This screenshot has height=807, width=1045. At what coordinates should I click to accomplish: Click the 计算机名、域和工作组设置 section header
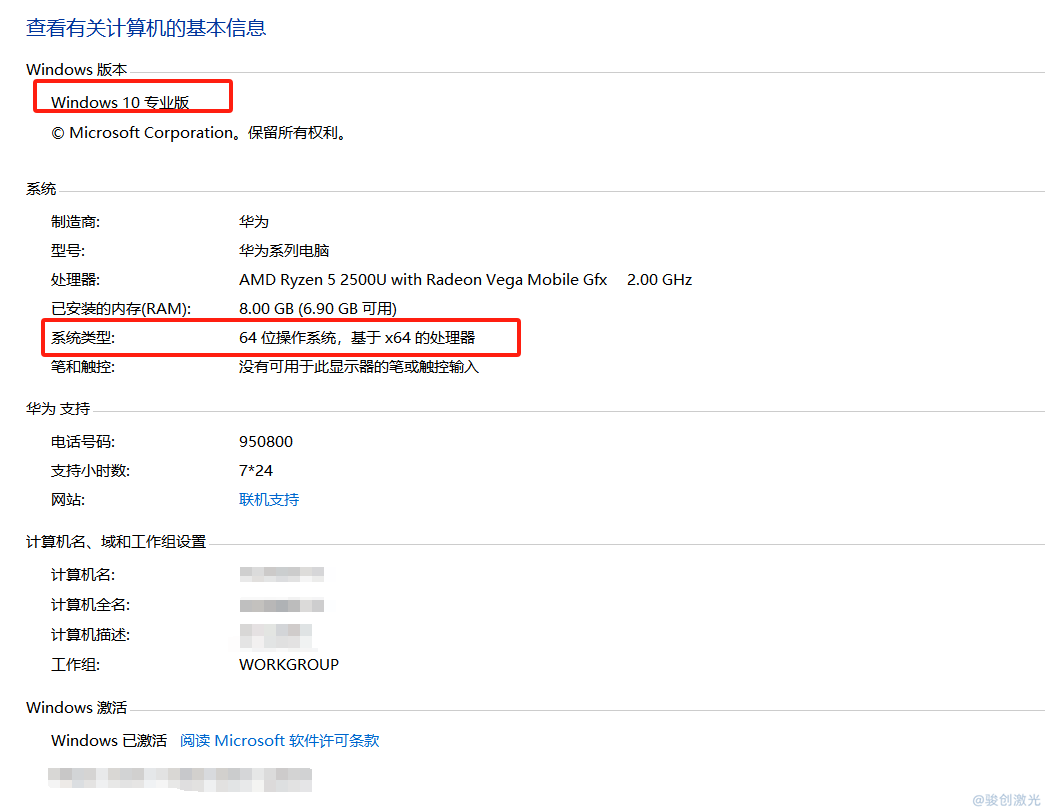116,542
